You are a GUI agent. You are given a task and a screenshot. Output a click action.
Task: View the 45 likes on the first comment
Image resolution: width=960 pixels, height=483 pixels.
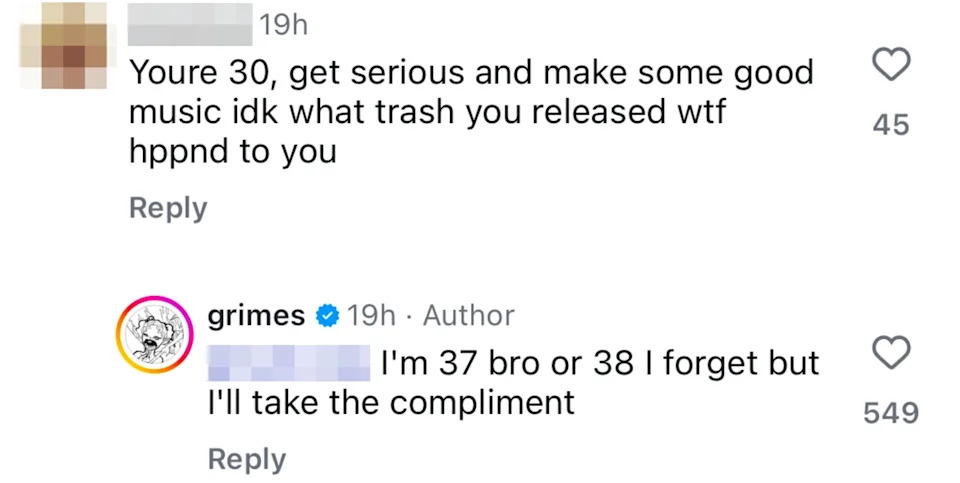[x=891, y=125]
